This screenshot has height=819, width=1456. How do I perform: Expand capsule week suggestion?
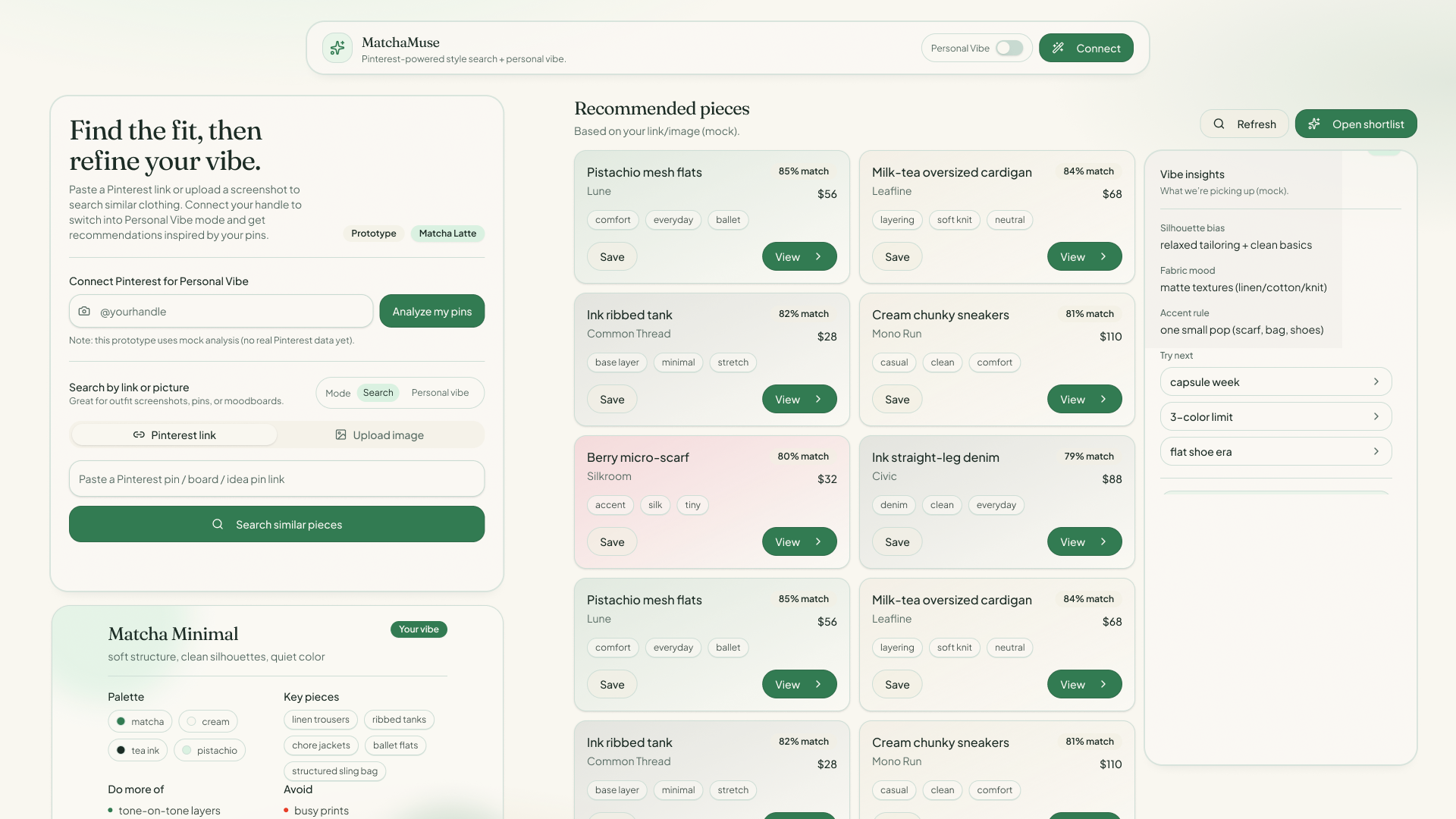pyautogui.click(x=1276, y=381)
